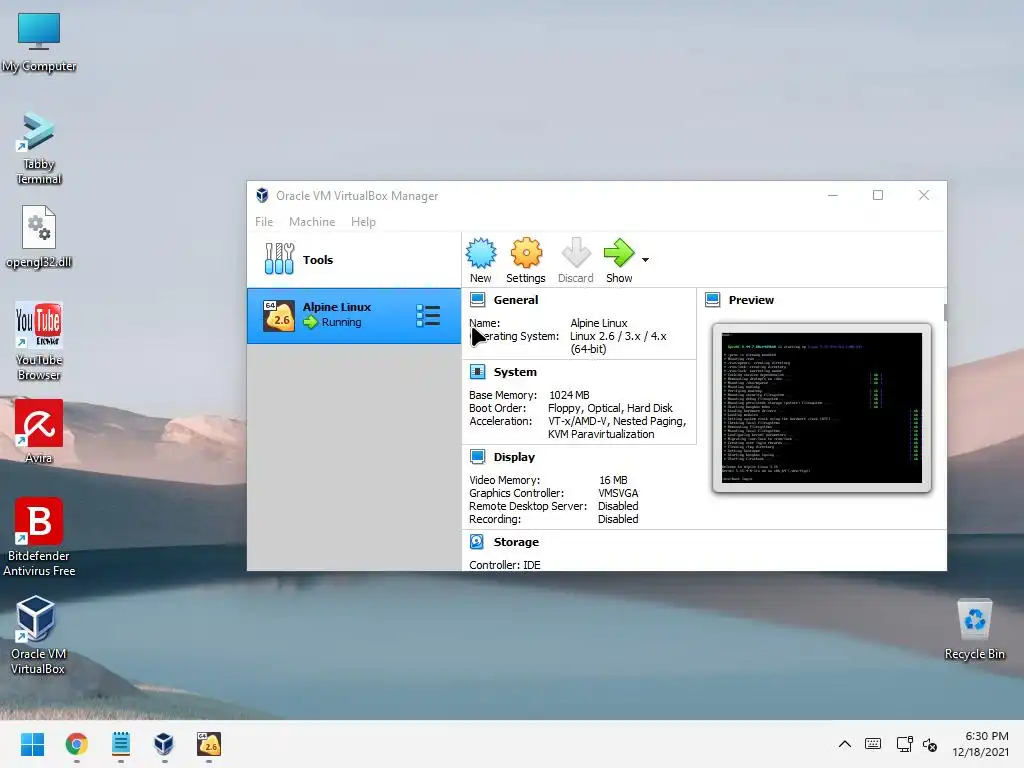Viewport: 1024px width, 768px height.
Task: Open Bitdefender Antivirus Free desktop shortcut
Action: coord(39,537)
